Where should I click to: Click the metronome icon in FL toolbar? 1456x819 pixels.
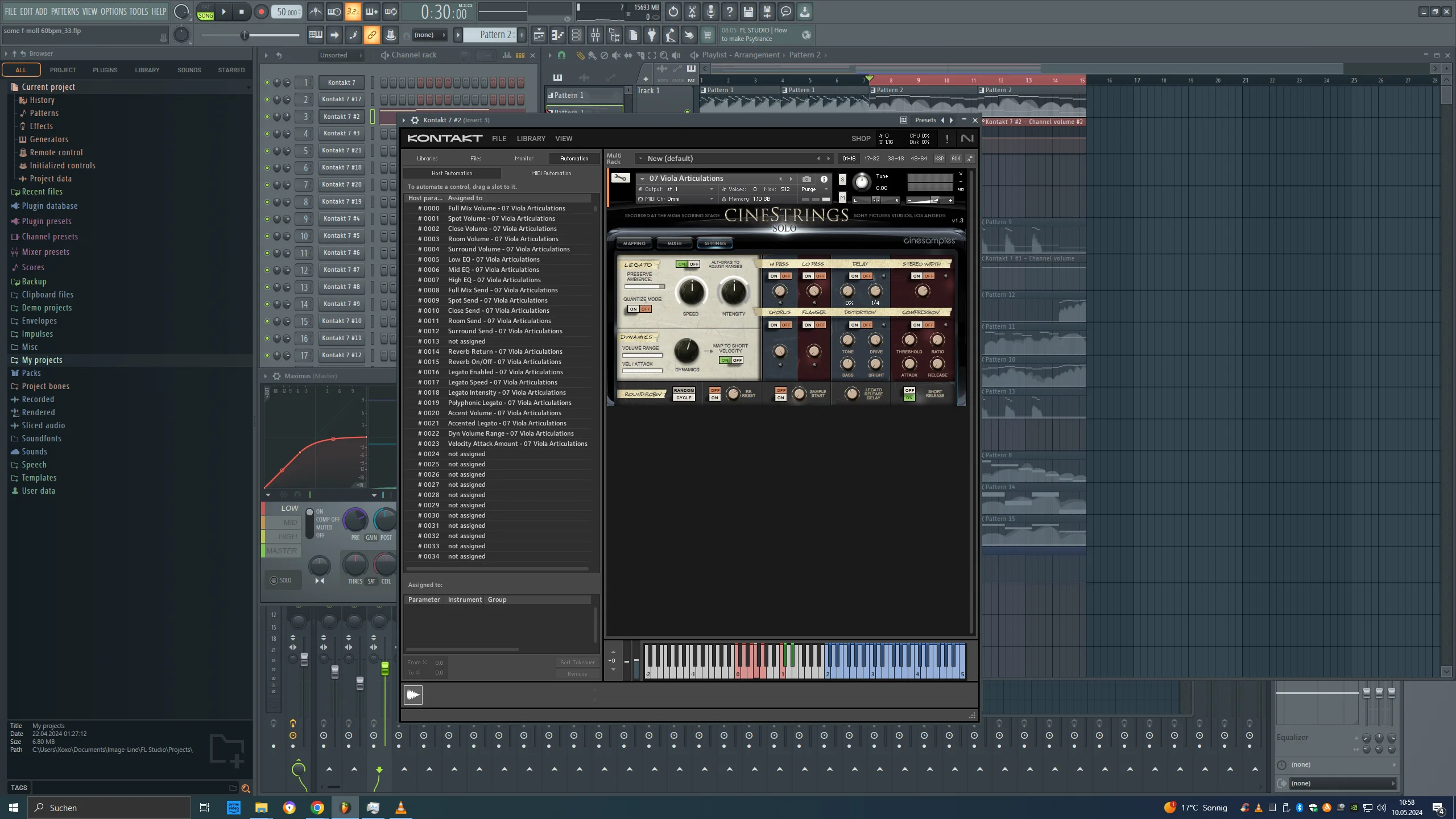pyautogui.click(x=315, y=11)
